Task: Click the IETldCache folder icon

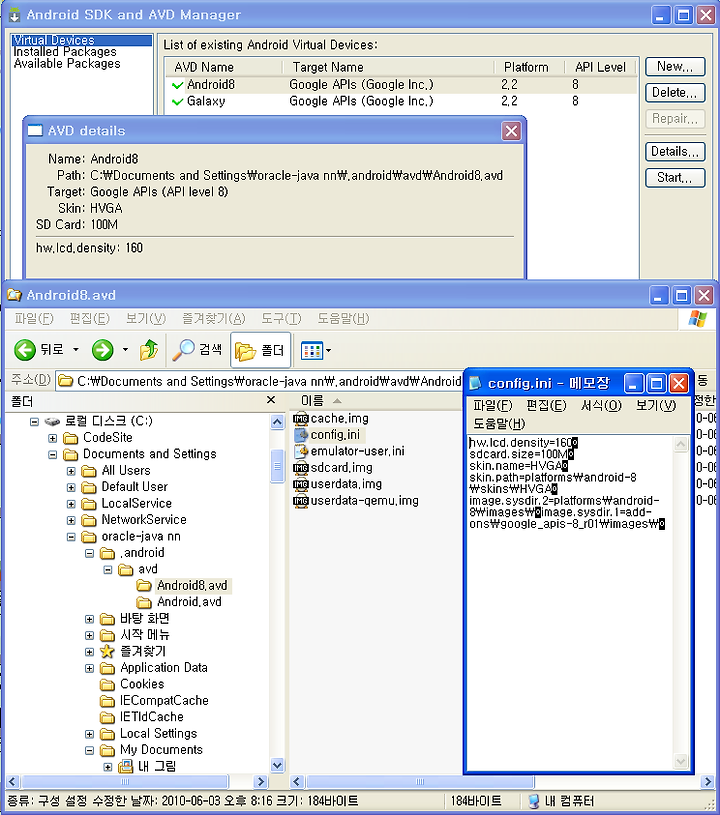Action: pyautogui.click(x=107, y=718)
